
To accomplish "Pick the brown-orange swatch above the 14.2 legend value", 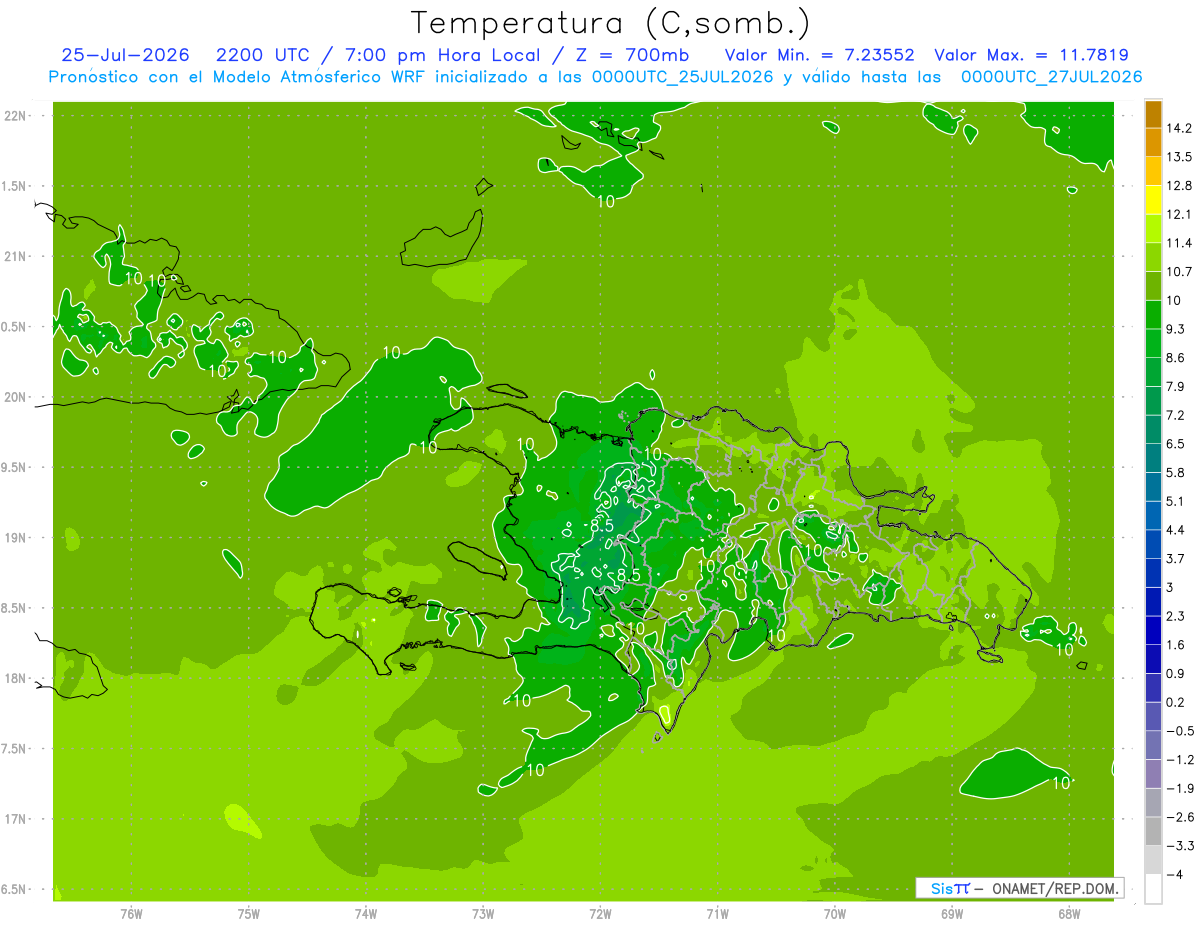I will [x=1153, y=114].
